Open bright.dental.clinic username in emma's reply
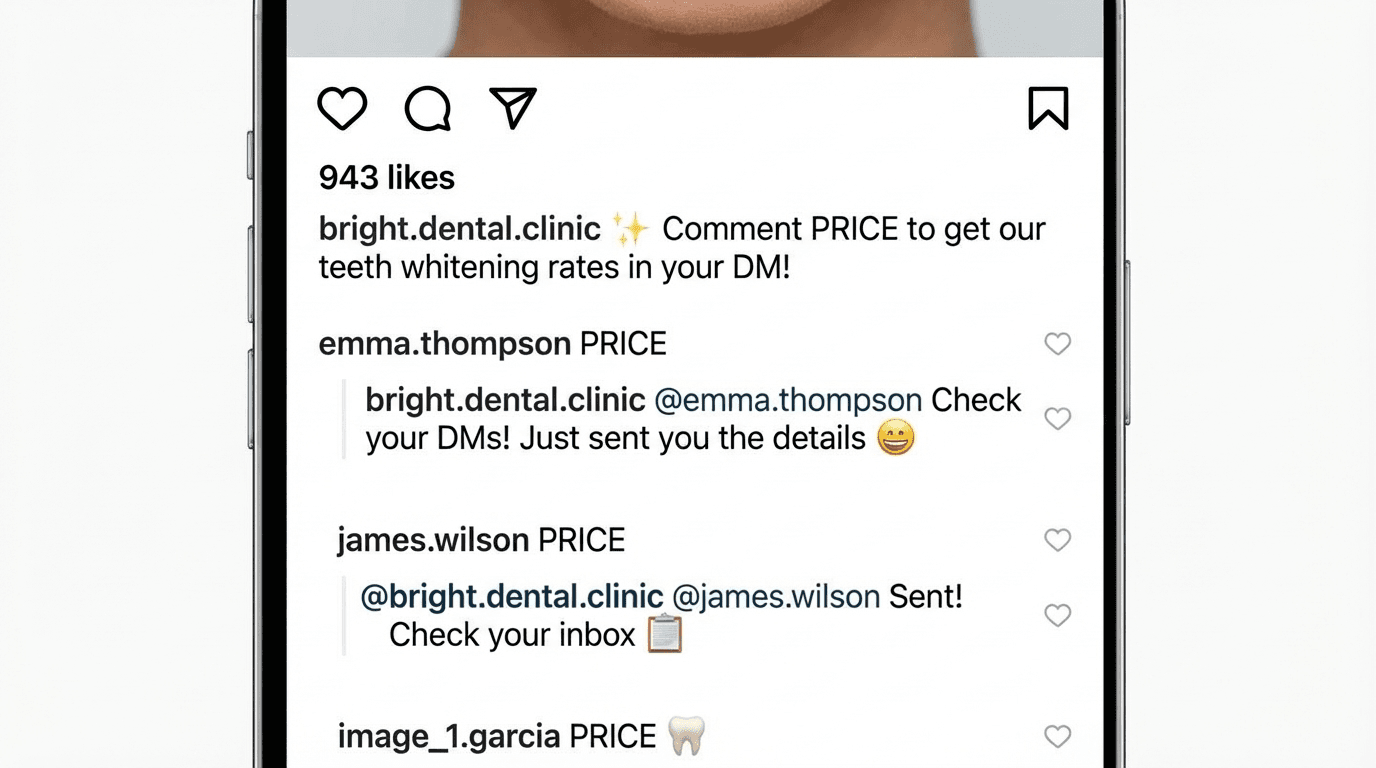Screen dimensions: 1376x768 tap(505, 400)
